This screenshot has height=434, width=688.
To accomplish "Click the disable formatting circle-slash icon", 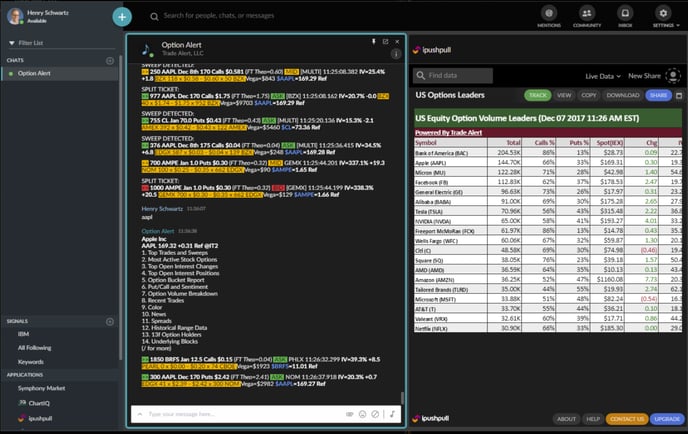I will coord(375,414).
